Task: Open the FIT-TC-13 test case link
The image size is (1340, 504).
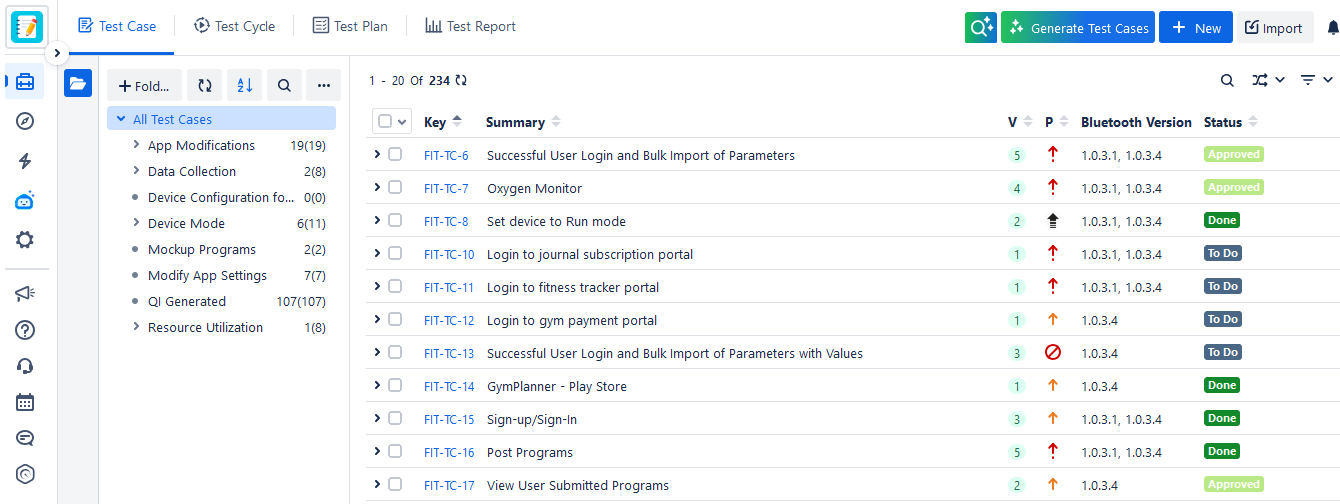Action: coord(449,353)
